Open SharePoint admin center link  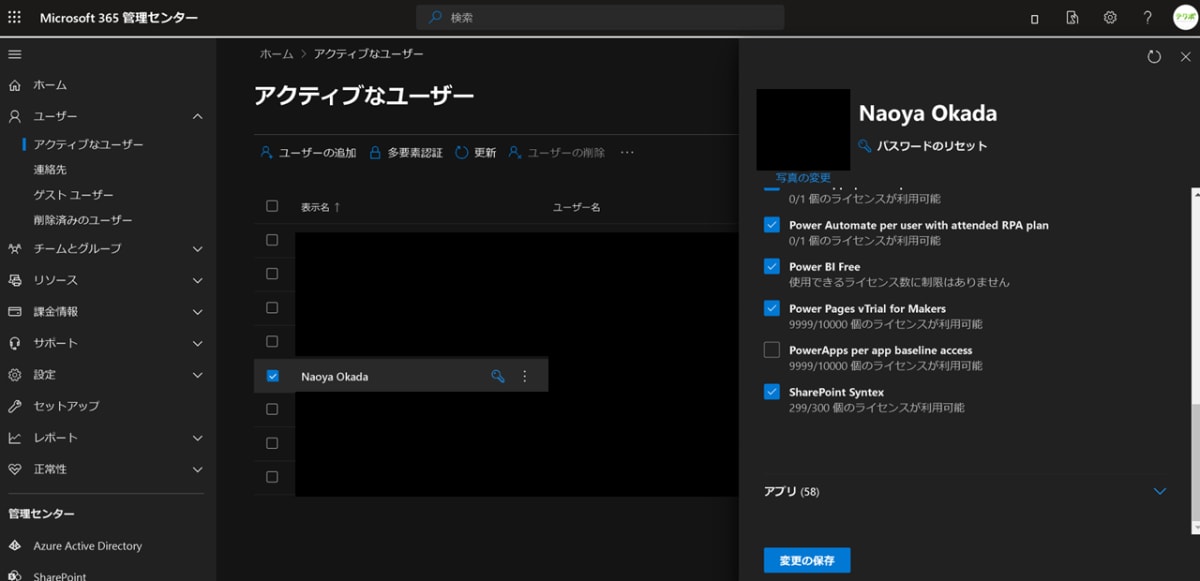tap(59, 576)
